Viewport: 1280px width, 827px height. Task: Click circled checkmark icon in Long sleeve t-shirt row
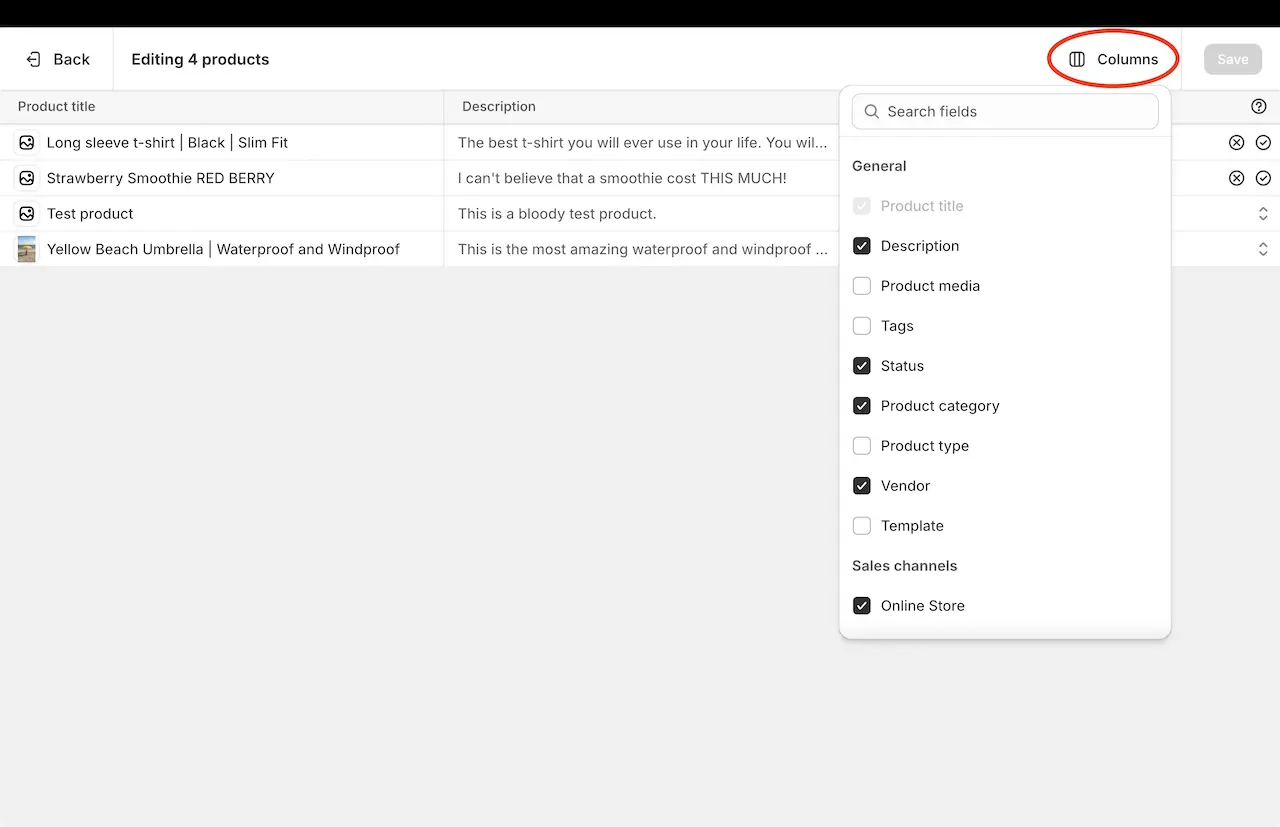pyautogui.click(x=1263, y=143)
